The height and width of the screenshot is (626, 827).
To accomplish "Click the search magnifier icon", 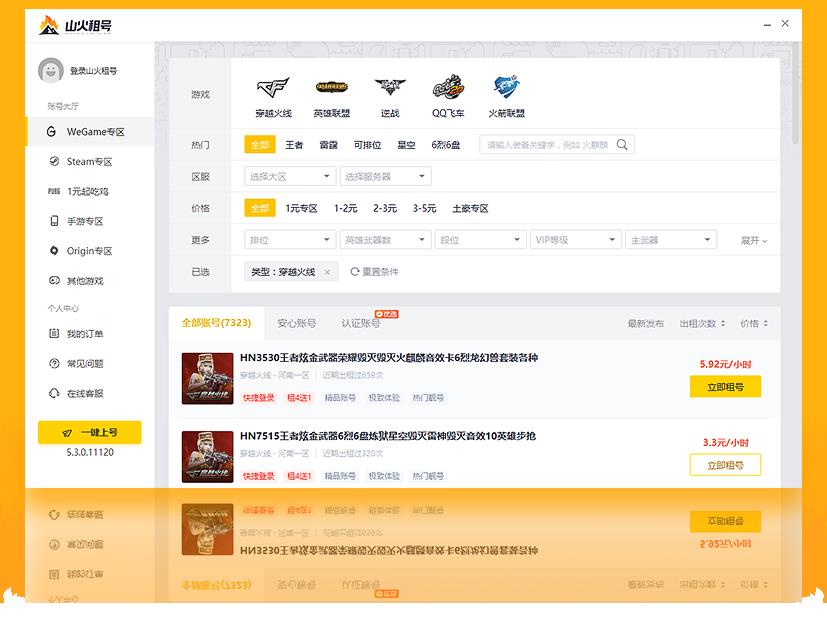I will pyautogui.click(x=622, y=145).
